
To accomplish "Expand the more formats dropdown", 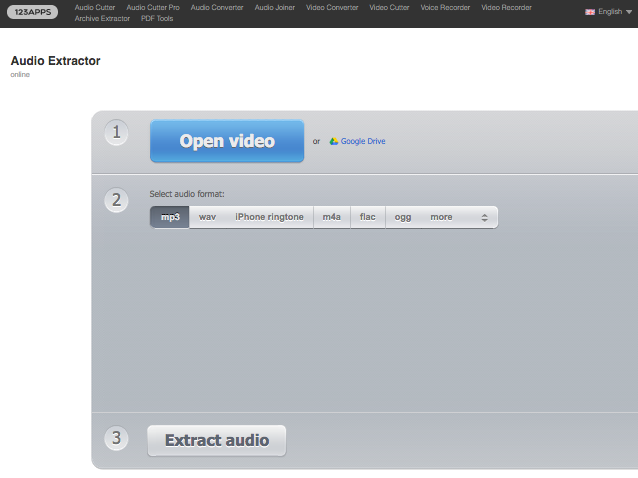I will click(x=459, y=217).
